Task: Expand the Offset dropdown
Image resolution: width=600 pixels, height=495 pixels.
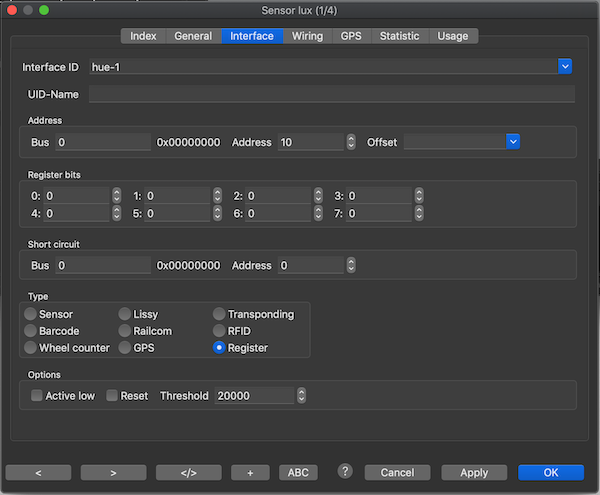Action: click(513, 142)
